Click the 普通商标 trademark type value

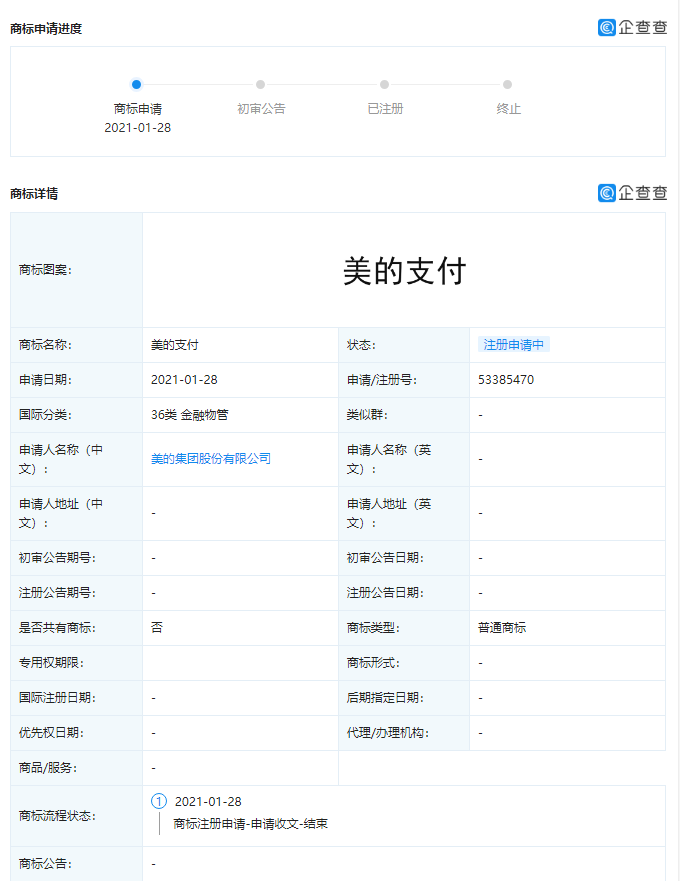[502, 628]
